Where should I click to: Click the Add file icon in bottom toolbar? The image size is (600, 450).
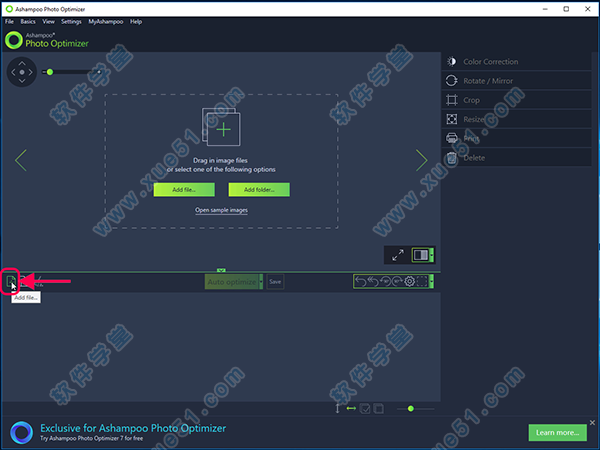[11, 282]
